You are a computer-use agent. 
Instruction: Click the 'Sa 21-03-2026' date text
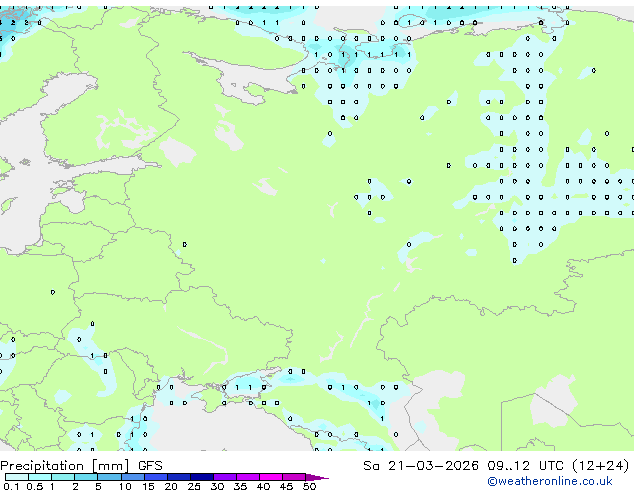pyautogui.click(x=421, y=466)
